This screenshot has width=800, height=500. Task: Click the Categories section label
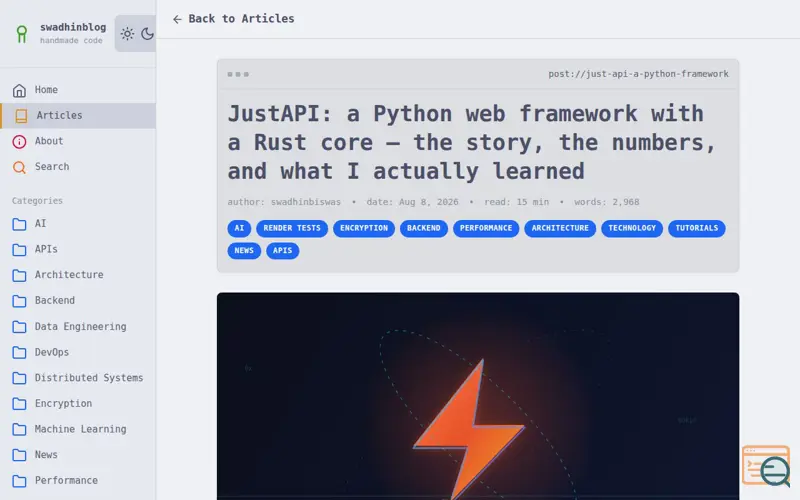pos(37,201)
